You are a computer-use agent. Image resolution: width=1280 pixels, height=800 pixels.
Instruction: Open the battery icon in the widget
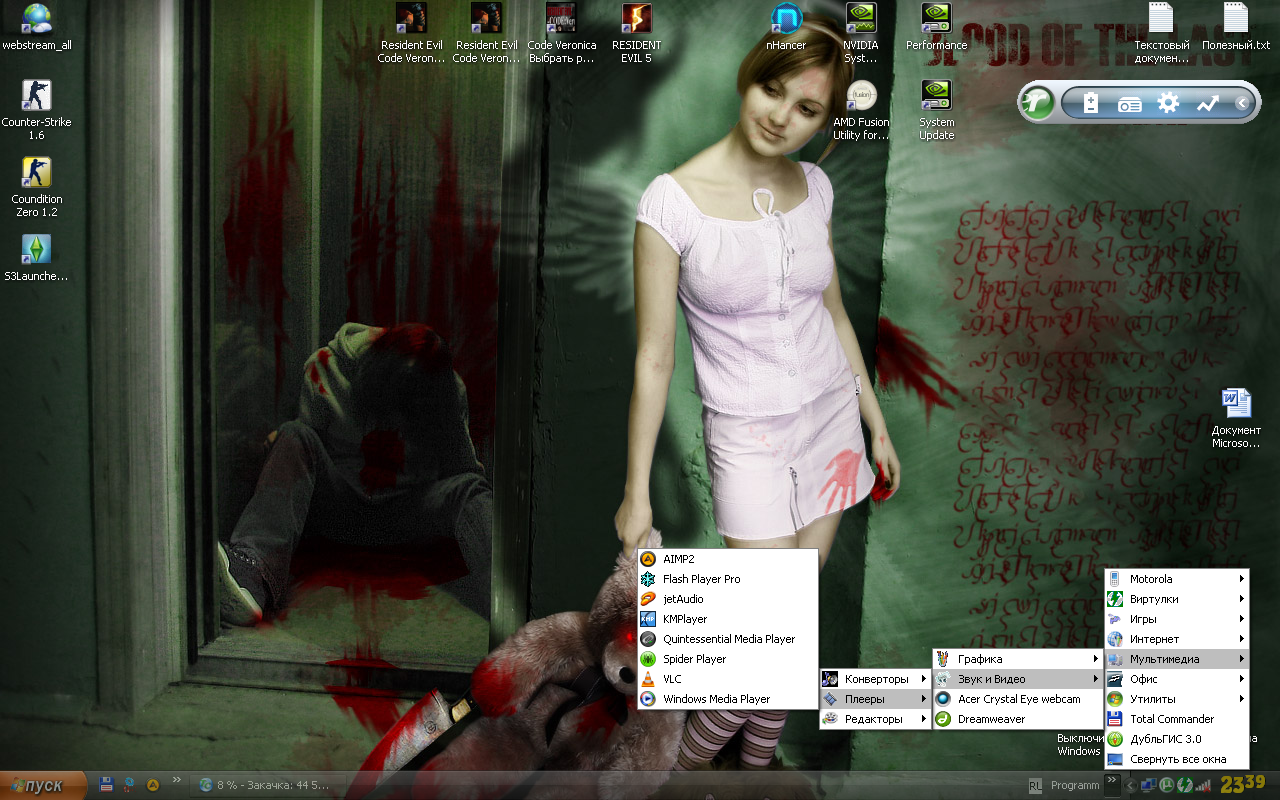click(1091, 102)
